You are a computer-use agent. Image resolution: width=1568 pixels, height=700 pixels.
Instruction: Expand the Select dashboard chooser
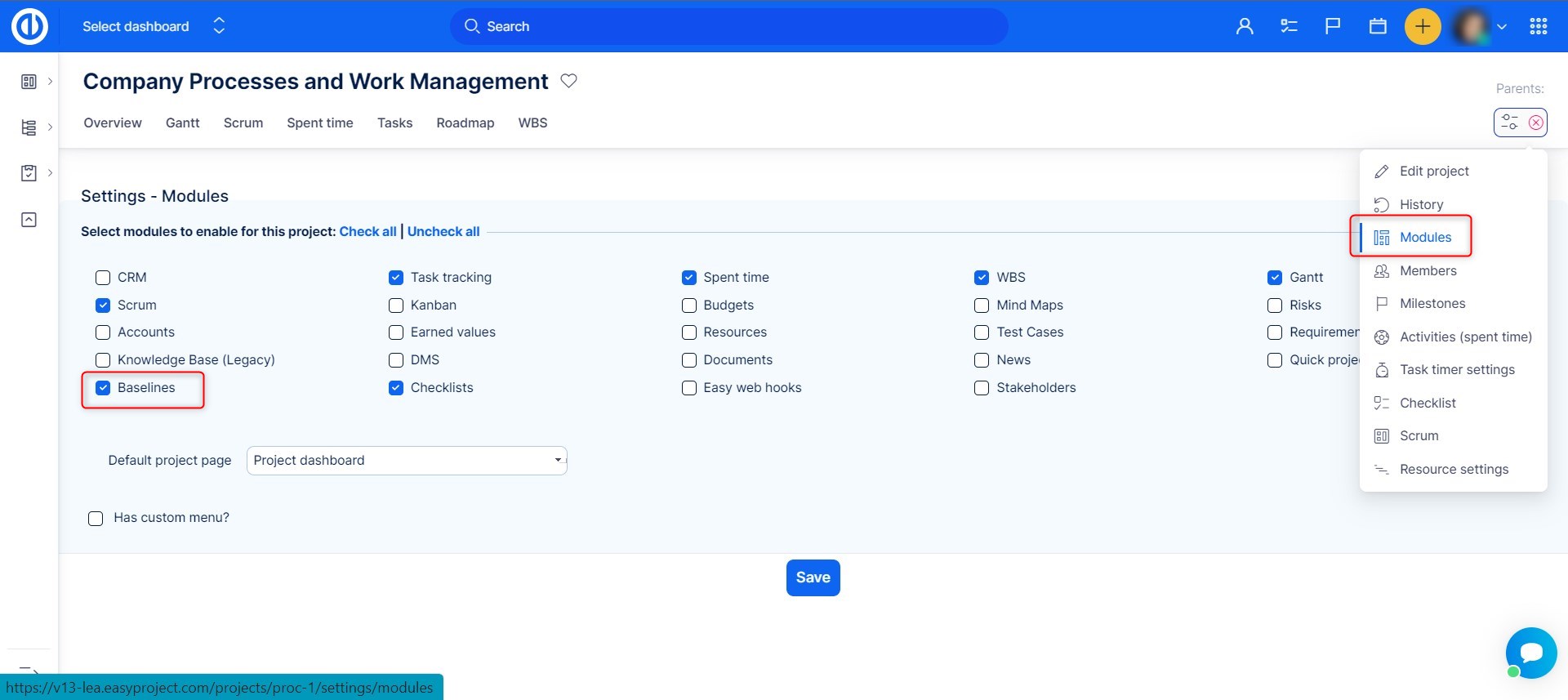click(x=219, y=26)
